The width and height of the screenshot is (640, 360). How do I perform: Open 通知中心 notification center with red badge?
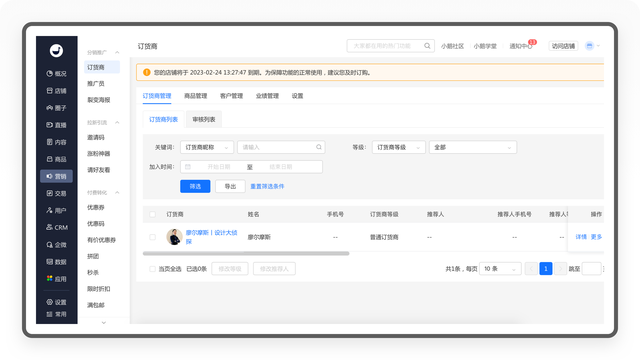point(522,46)
